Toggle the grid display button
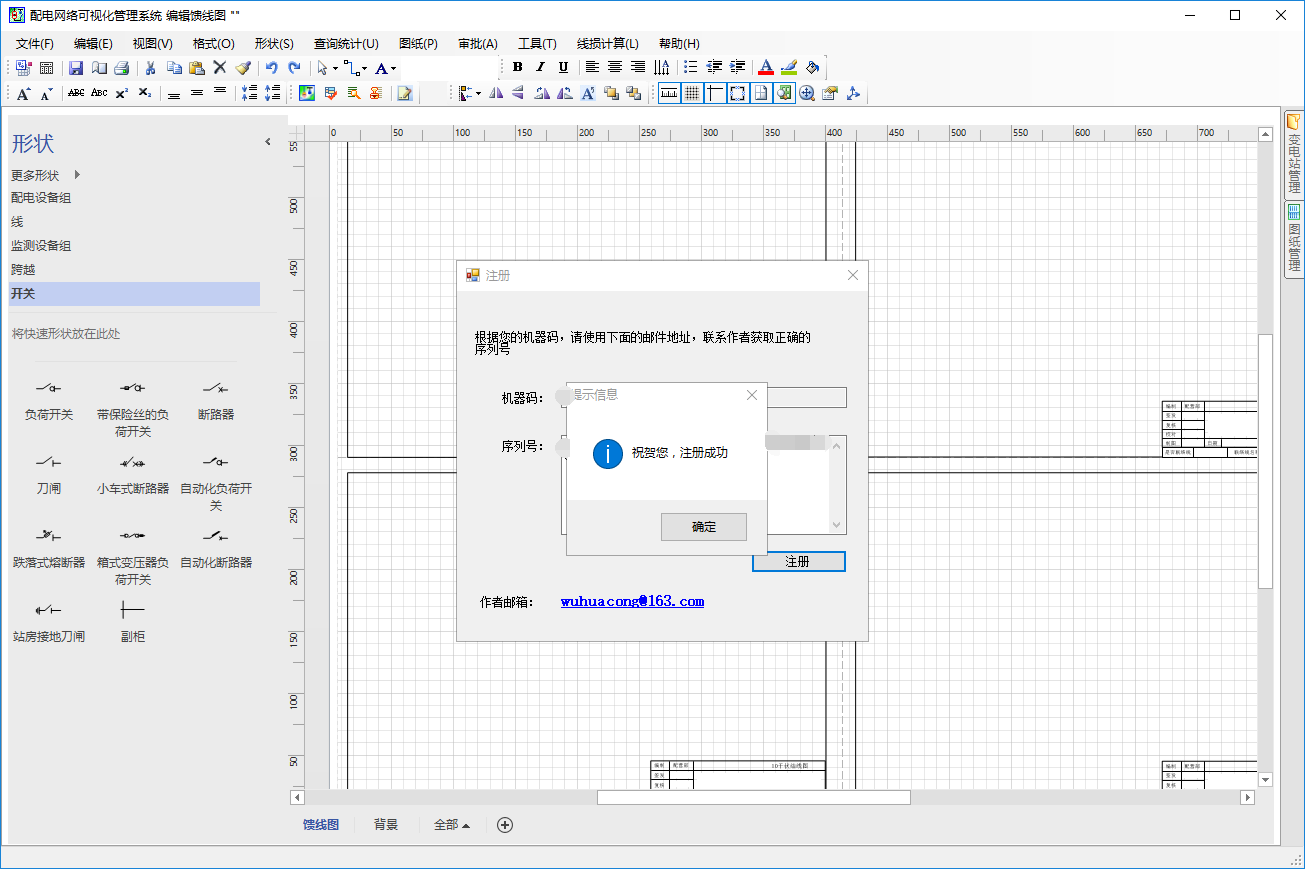The image size is (1305, 869). 691,93
